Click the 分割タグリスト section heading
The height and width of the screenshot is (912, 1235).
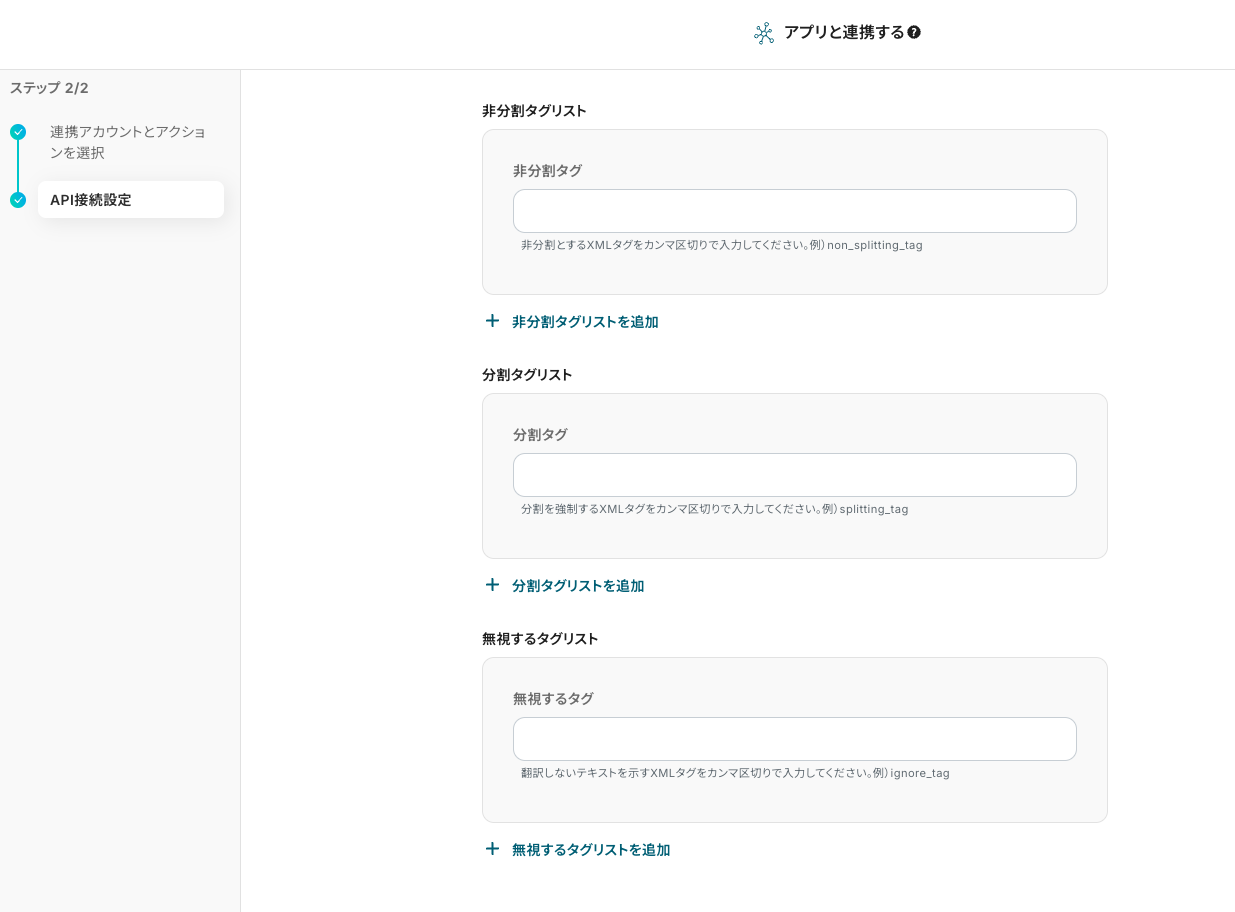[x=527, y=375]
